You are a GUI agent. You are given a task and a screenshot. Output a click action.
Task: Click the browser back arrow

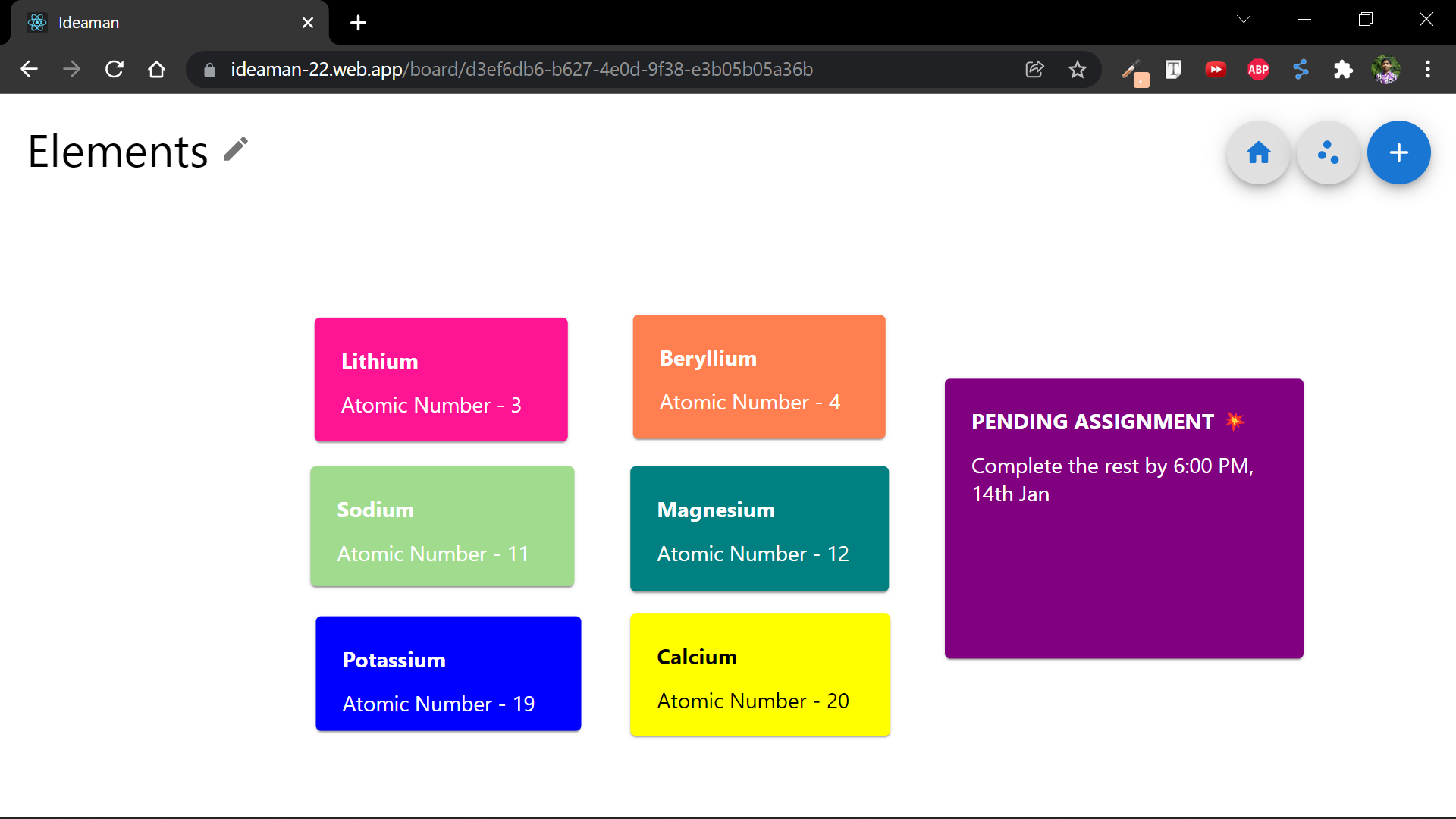coord(29,69)
